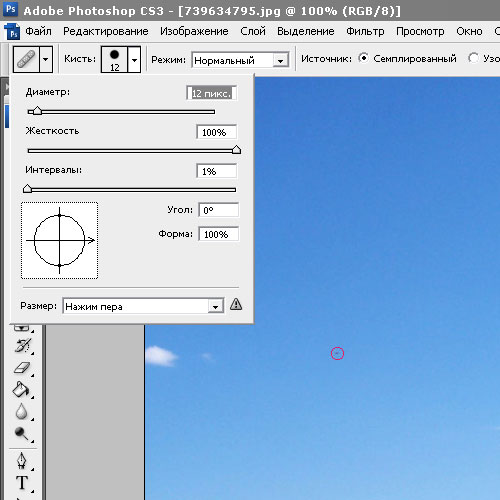The width and height of the screenshot is (500, 500).
Task: Open the Размер Нажим пера dropdown
Action: point(143,306)
